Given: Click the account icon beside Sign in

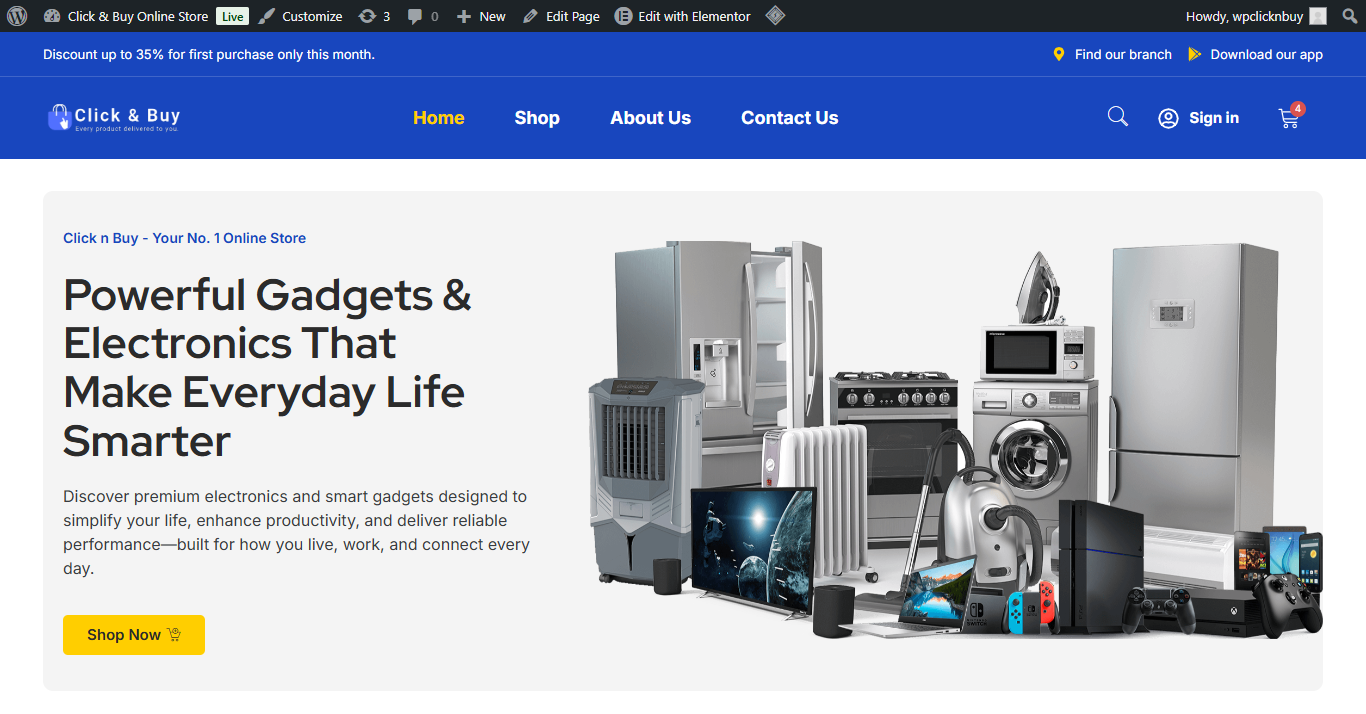Looking at the screenshot, I should 1168,118.
